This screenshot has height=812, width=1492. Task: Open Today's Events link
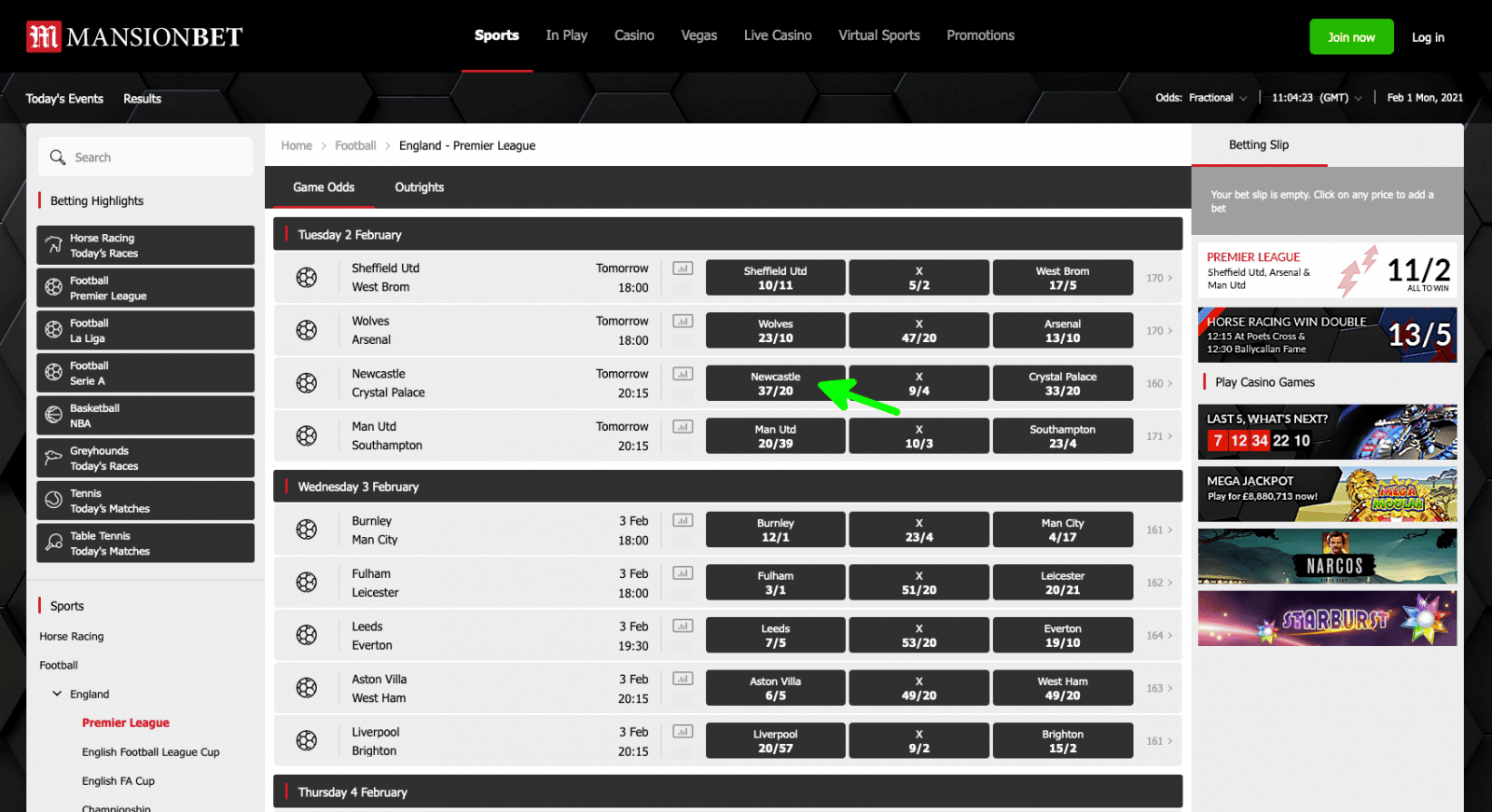(64, 99)
